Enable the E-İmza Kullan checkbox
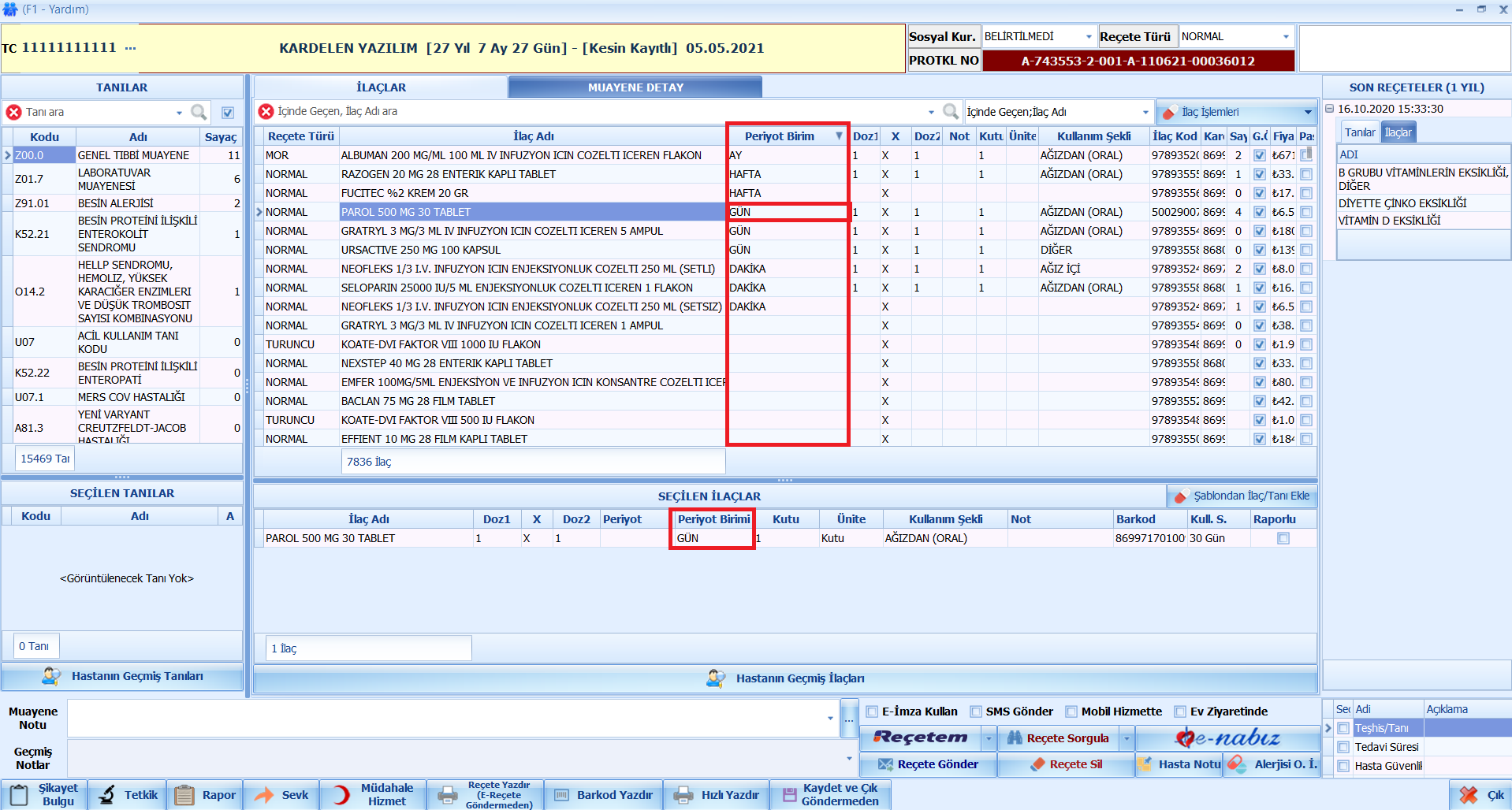The height and width of the screenshot is (810, 1512). pos(872,712)
